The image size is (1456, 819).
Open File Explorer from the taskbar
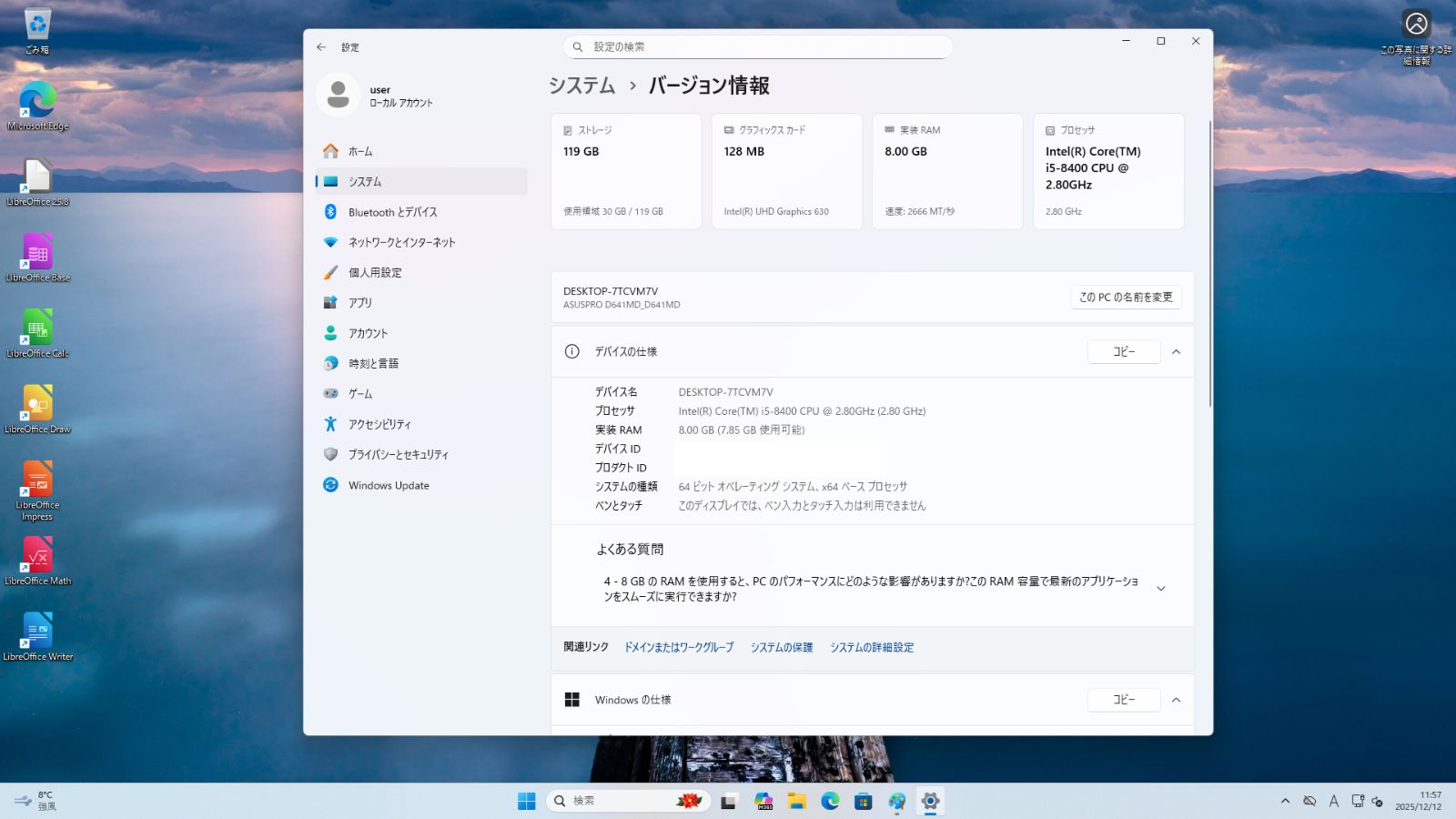click(796, 801)
